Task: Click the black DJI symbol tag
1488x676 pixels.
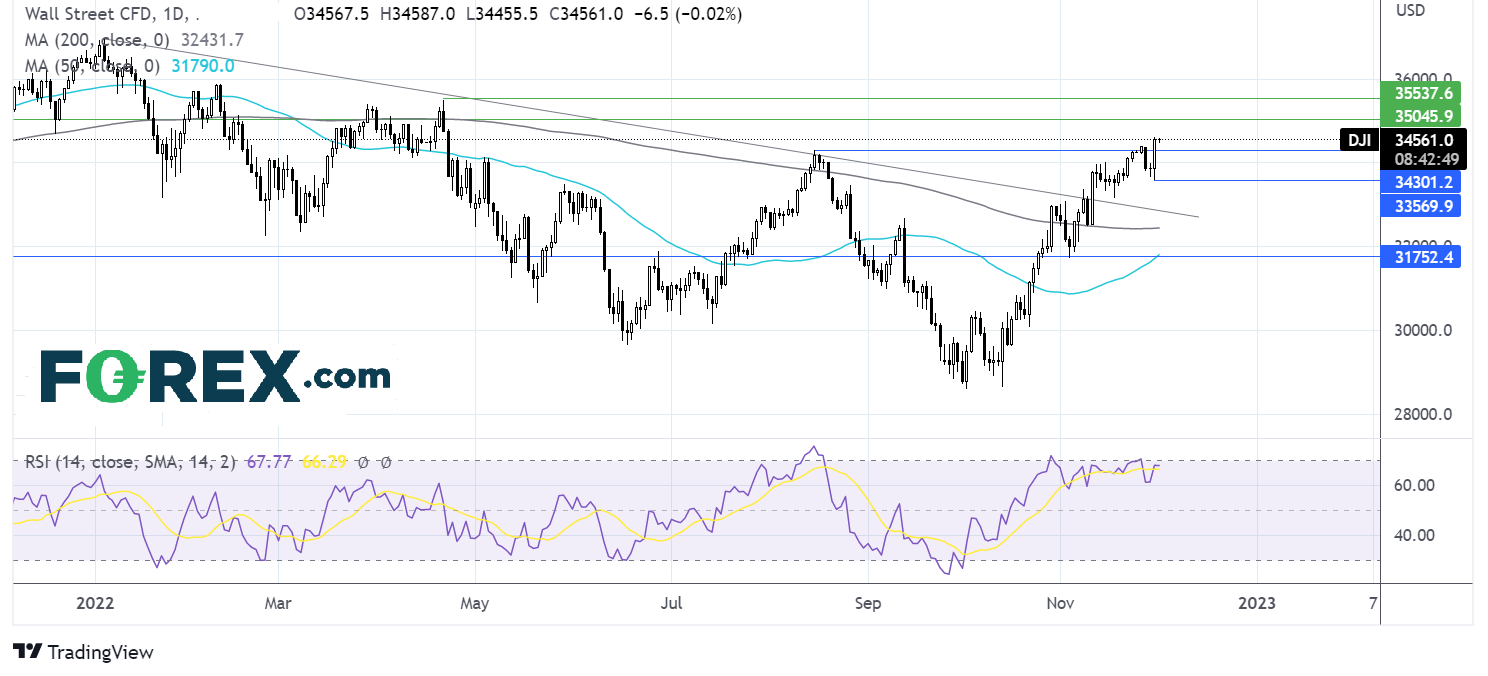Action: click(x=1358, y=141)
